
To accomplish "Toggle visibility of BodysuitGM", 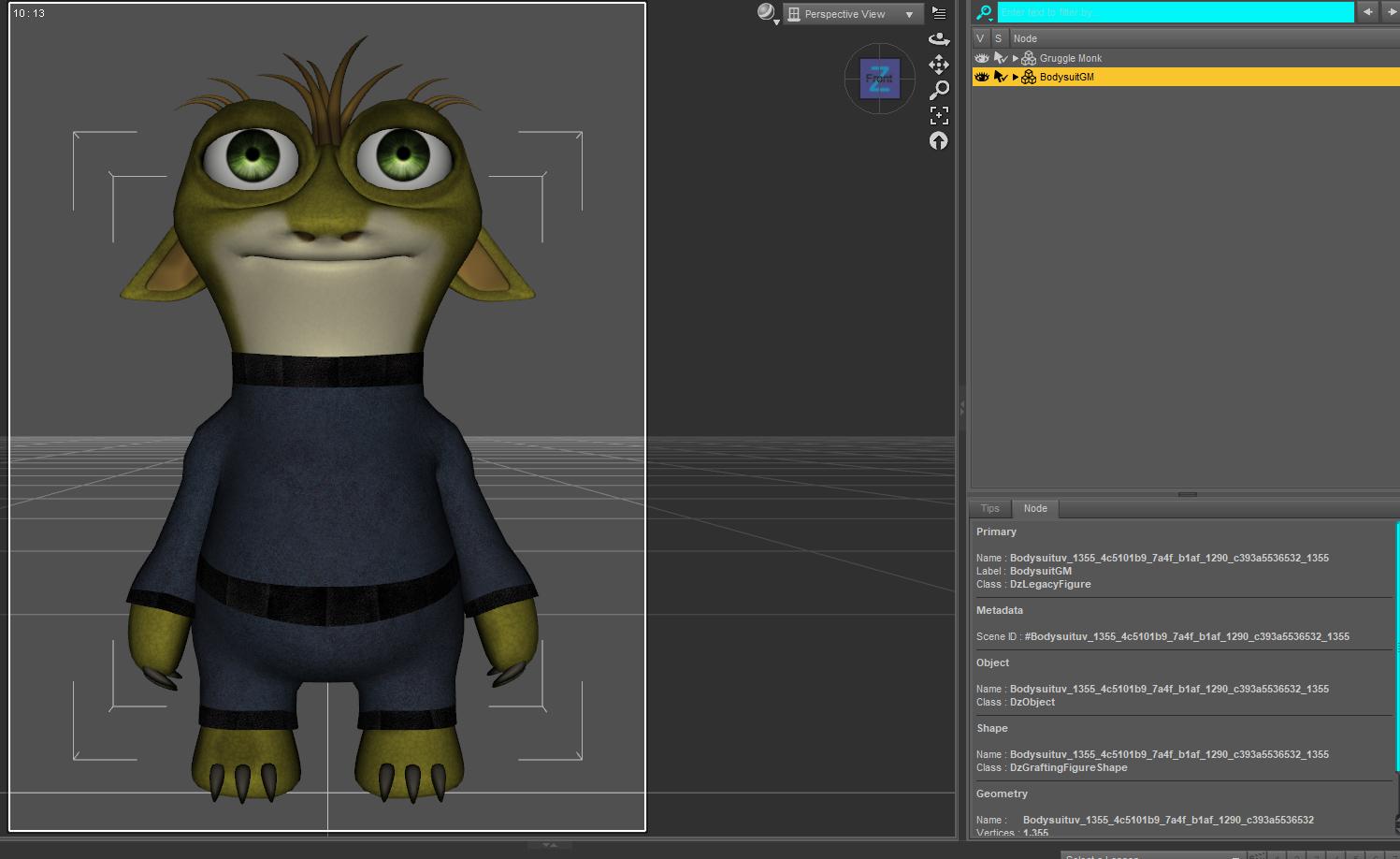I will 981,77.
